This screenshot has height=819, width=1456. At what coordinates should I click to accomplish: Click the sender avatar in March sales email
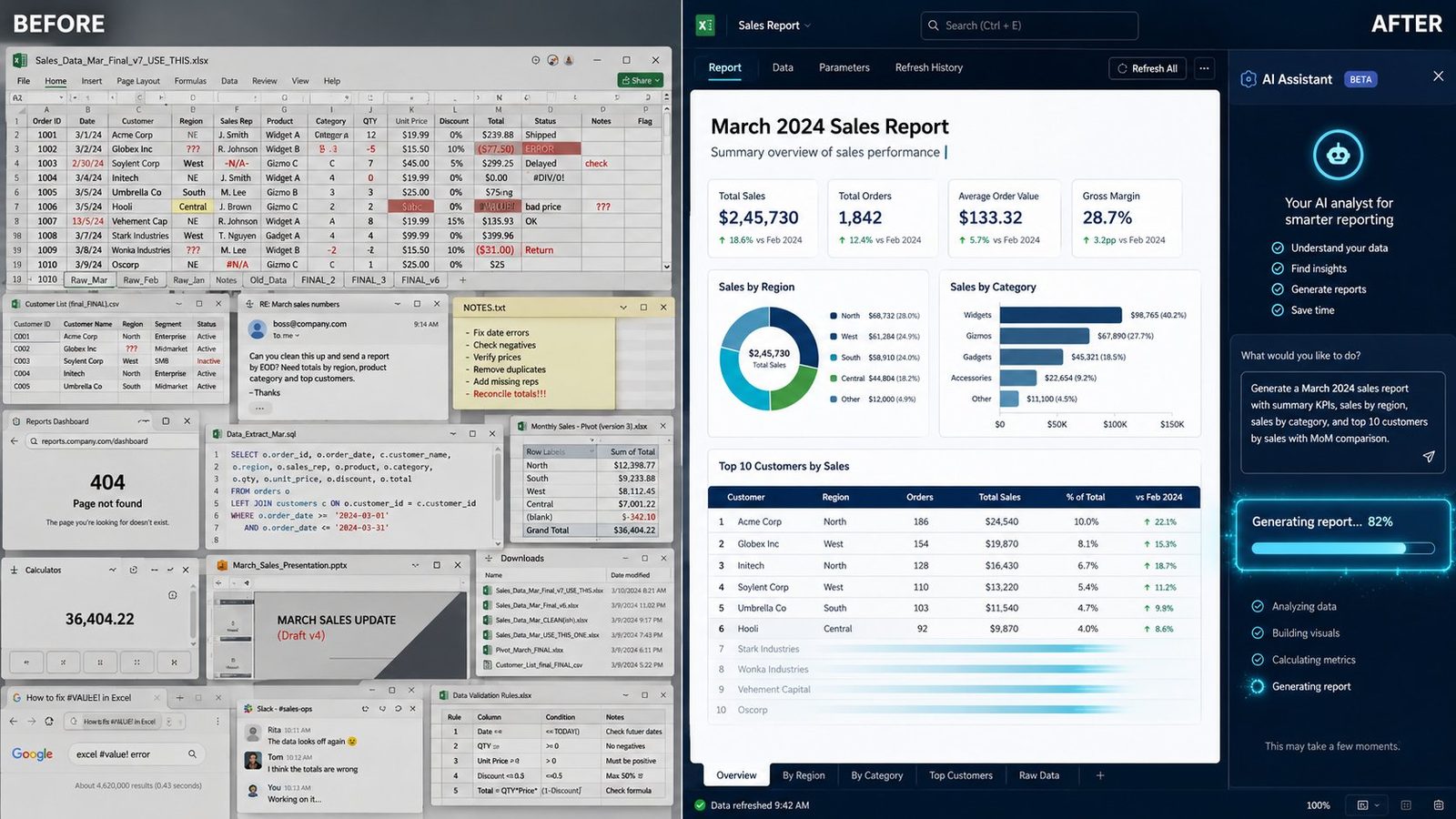click(257, 329)
